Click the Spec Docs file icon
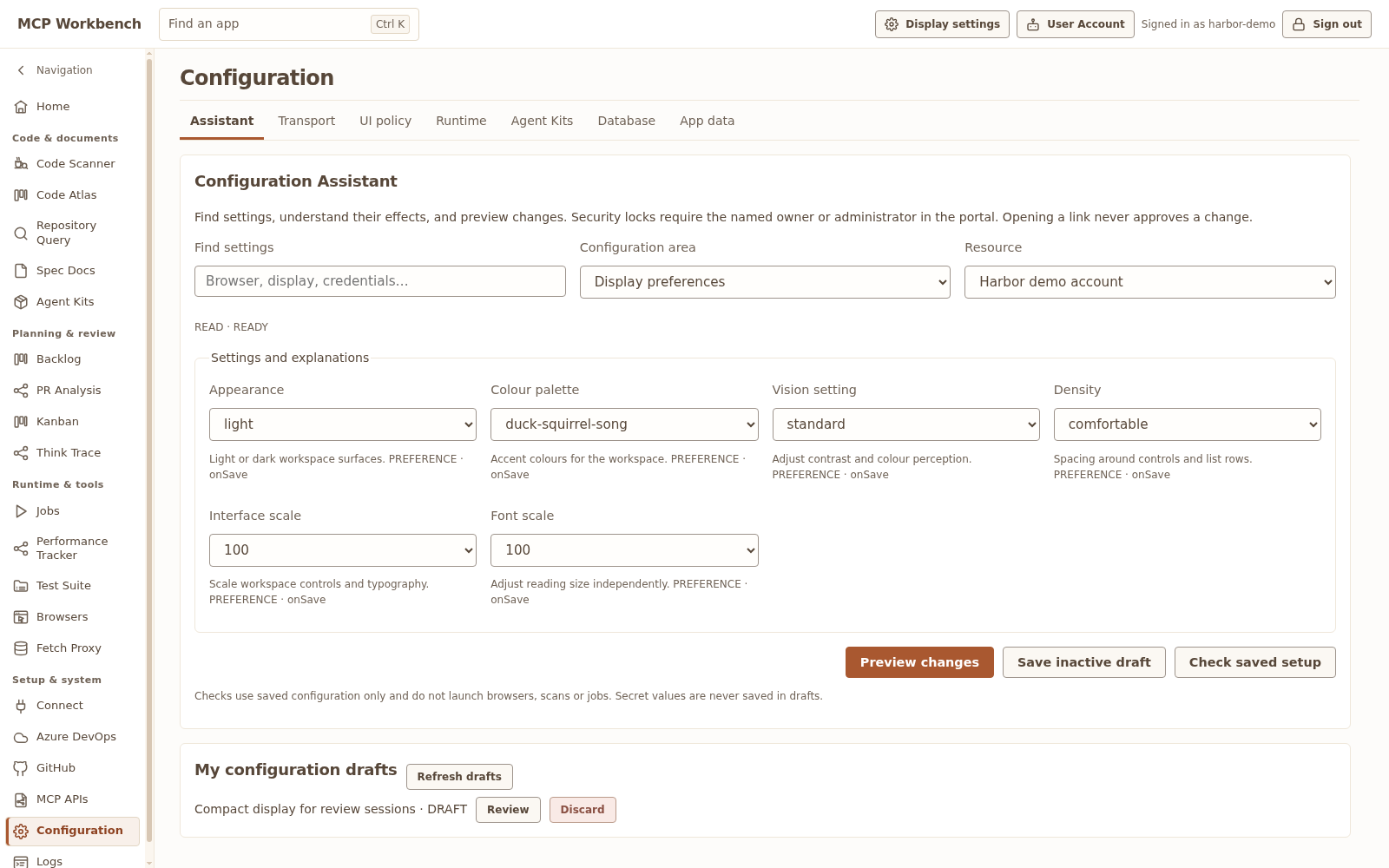The height and width of the screenshot is (868, 1389). tap(21, 271)
